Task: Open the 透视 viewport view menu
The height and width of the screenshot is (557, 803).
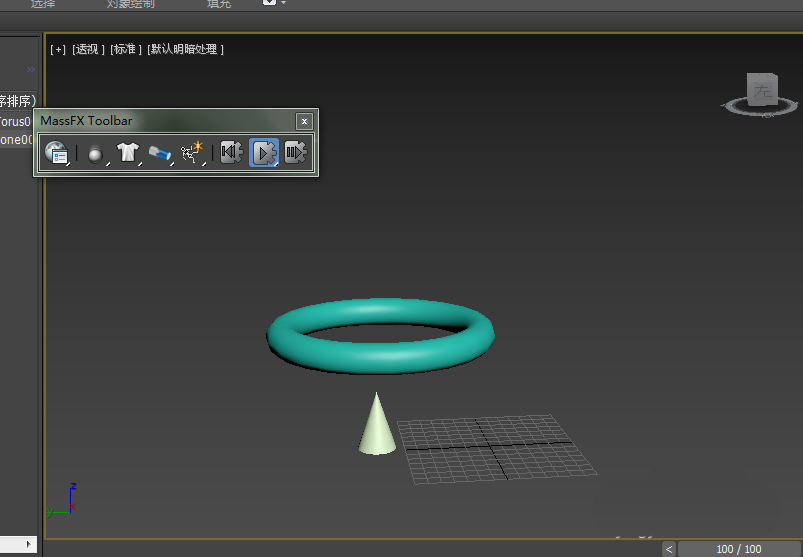Action: 88,49
